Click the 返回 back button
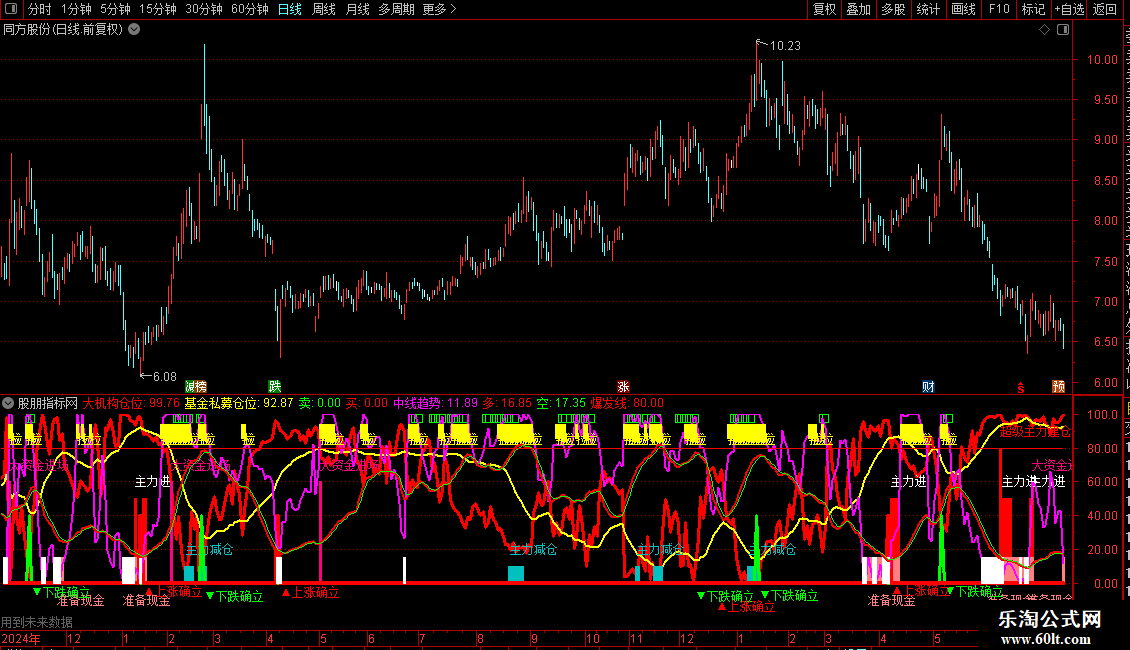This screenshot has width=1130, height=650. click(x=1105, y=9)
